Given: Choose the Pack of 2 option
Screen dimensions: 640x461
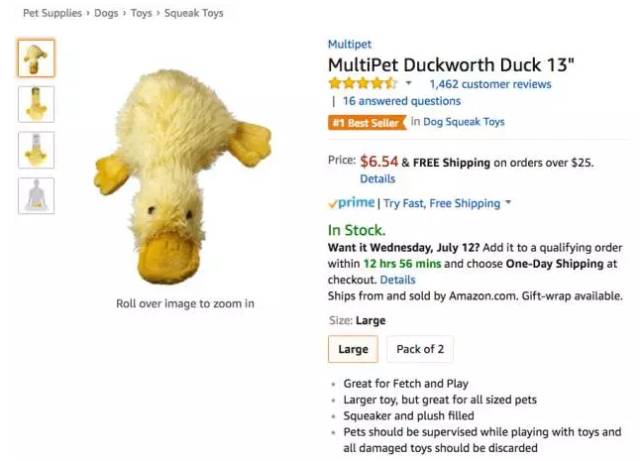Looking at the screenshot, I should tap(420, 349).
